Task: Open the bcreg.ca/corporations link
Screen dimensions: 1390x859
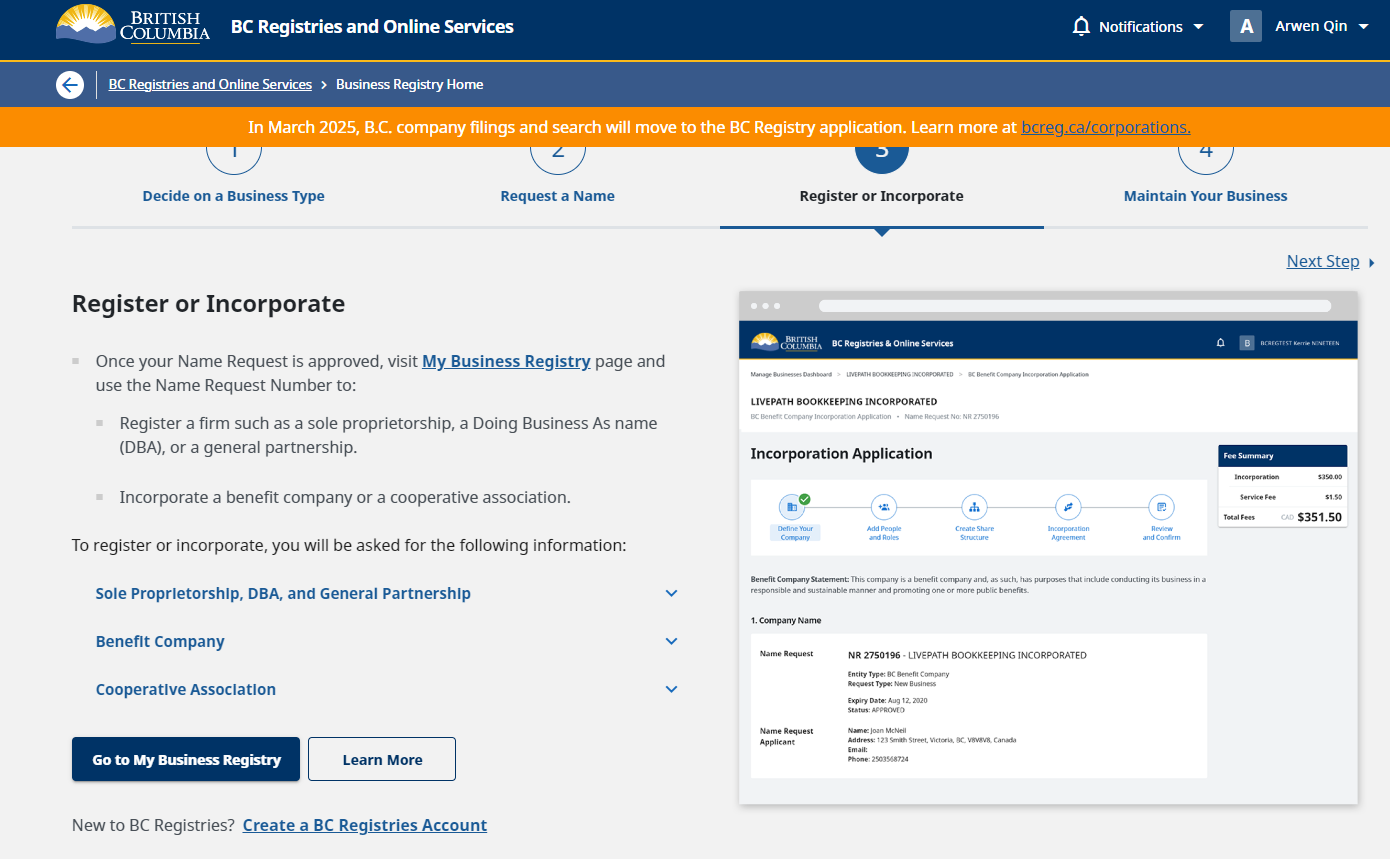Action: pos(1106,127)
